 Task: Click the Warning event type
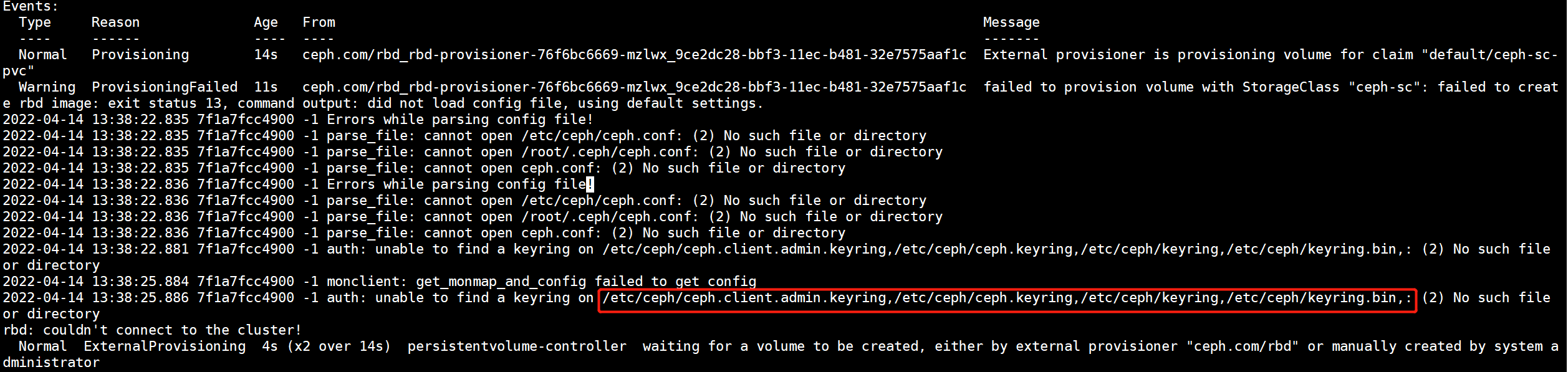coord(47,87)
